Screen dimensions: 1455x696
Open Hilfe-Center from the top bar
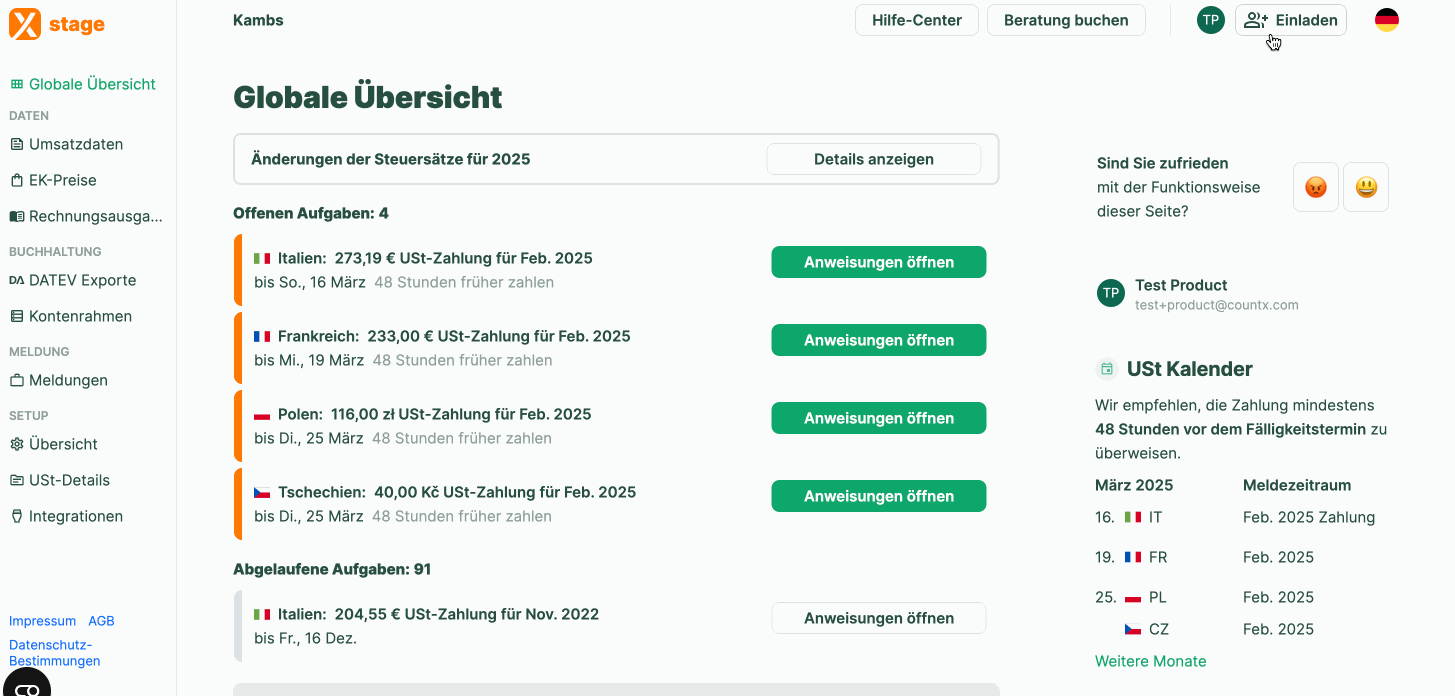click(917, 20)
